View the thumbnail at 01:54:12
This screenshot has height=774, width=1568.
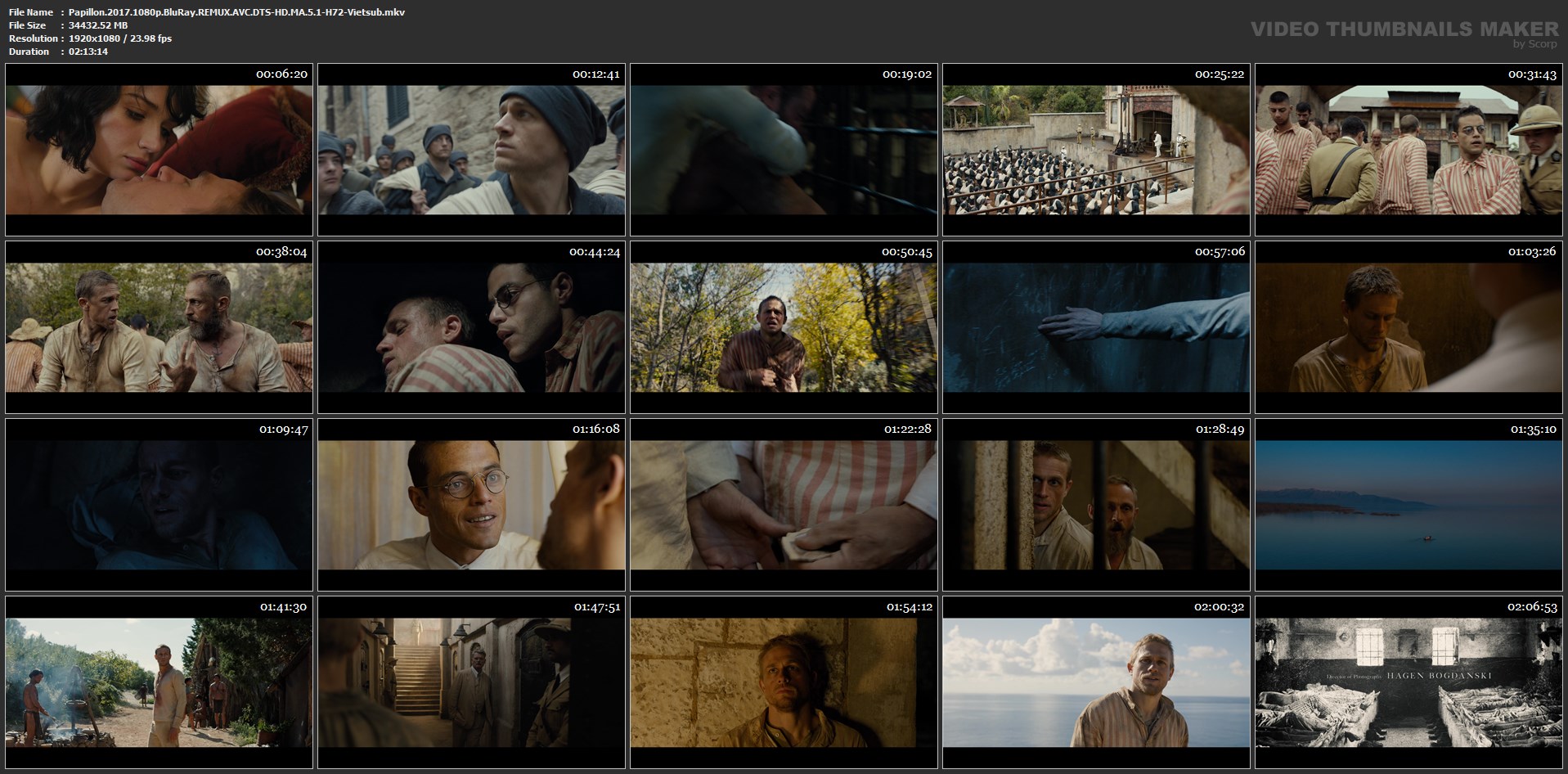(x=784, y=682)
